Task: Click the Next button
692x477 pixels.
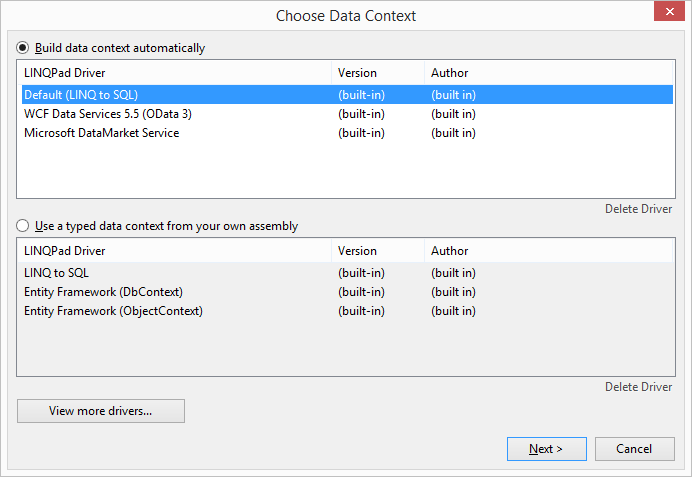Action: (547, 449)
